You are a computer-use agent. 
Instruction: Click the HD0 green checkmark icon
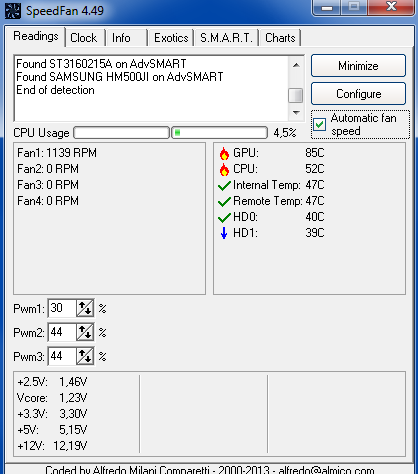pos(224,217)
